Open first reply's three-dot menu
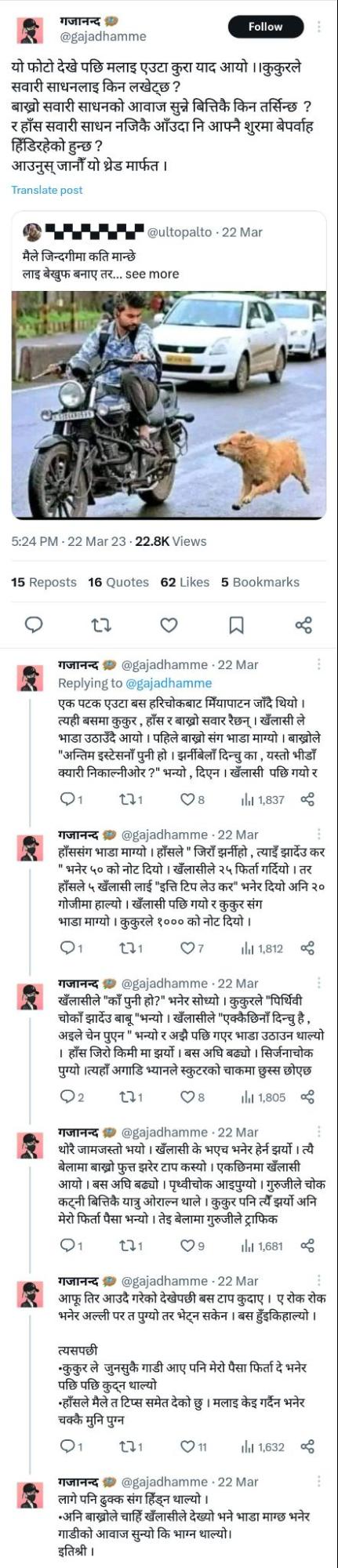The image size is (338, 1568). (318, 664)
